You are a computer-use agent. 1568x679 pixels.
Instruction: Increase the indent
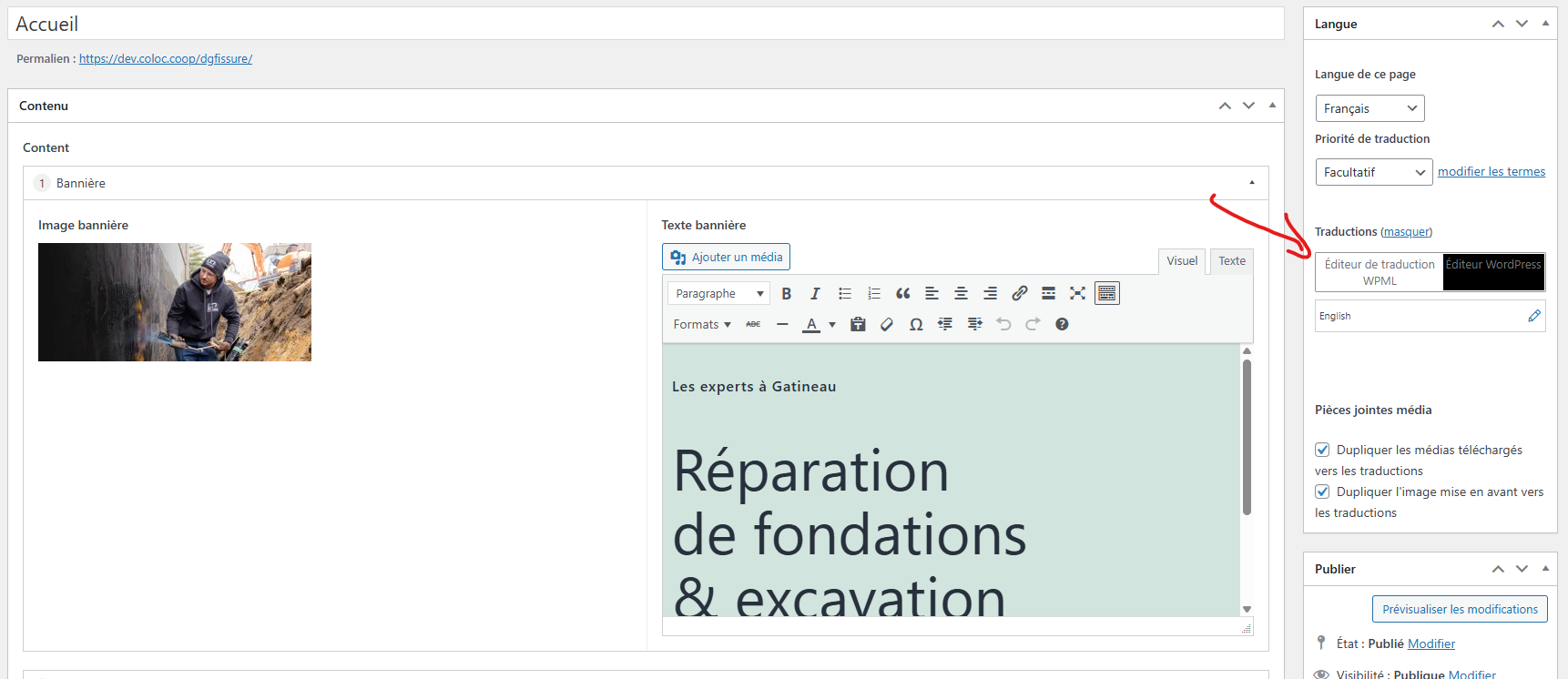[x=974, y=324]
